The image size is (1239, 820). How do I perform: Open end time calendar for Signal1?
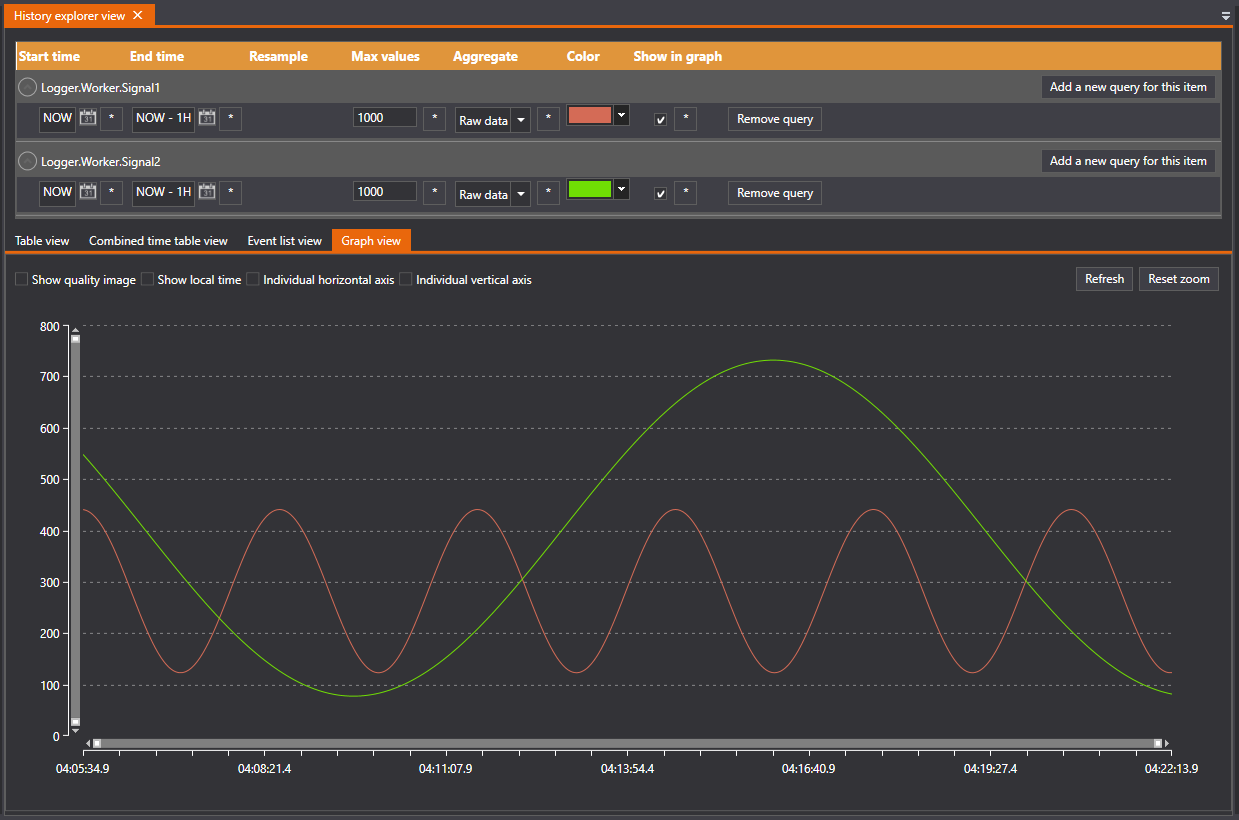(207, 118)
